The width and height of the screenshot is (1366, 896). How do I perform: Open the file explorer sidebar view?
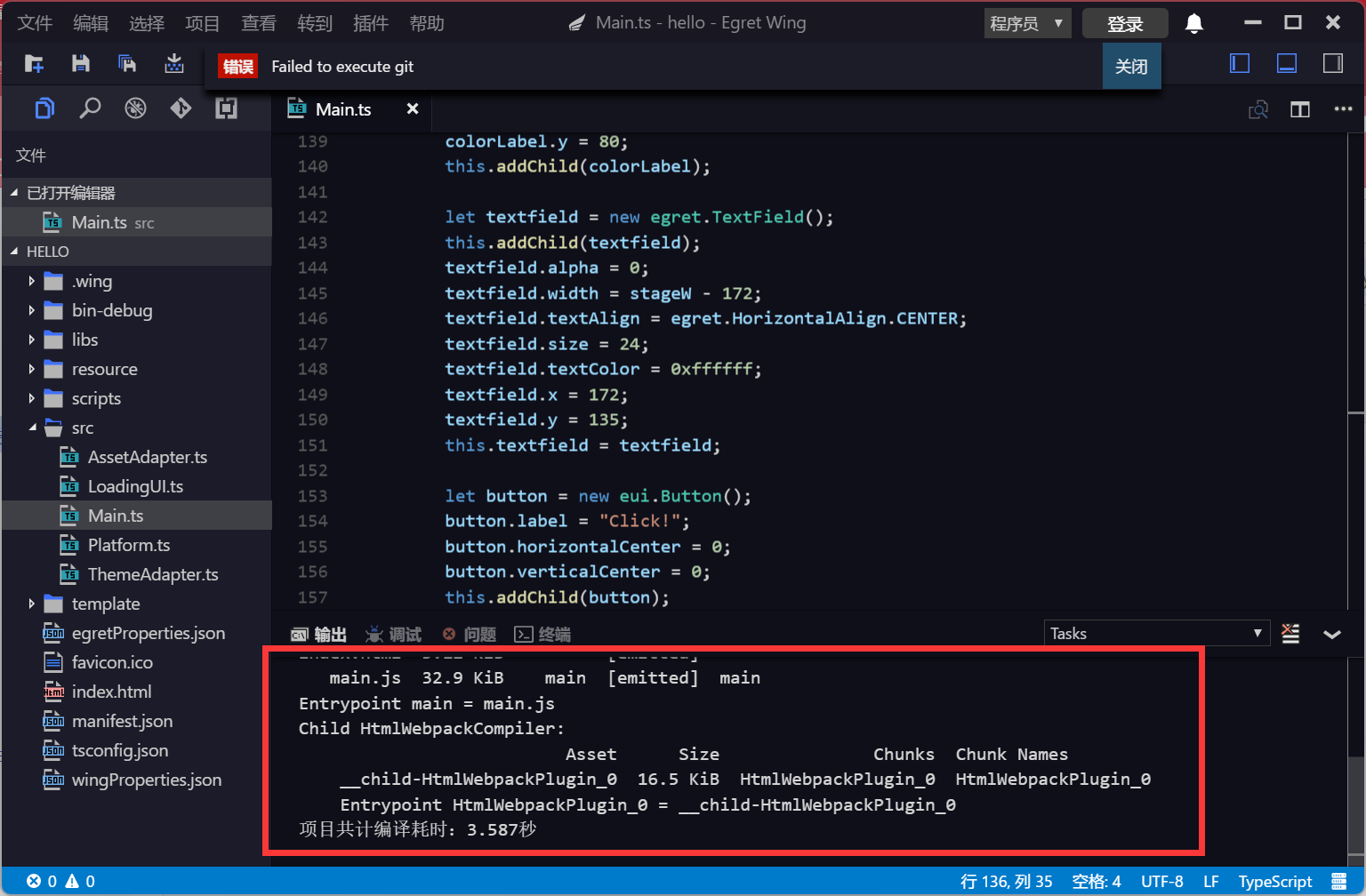44,108
